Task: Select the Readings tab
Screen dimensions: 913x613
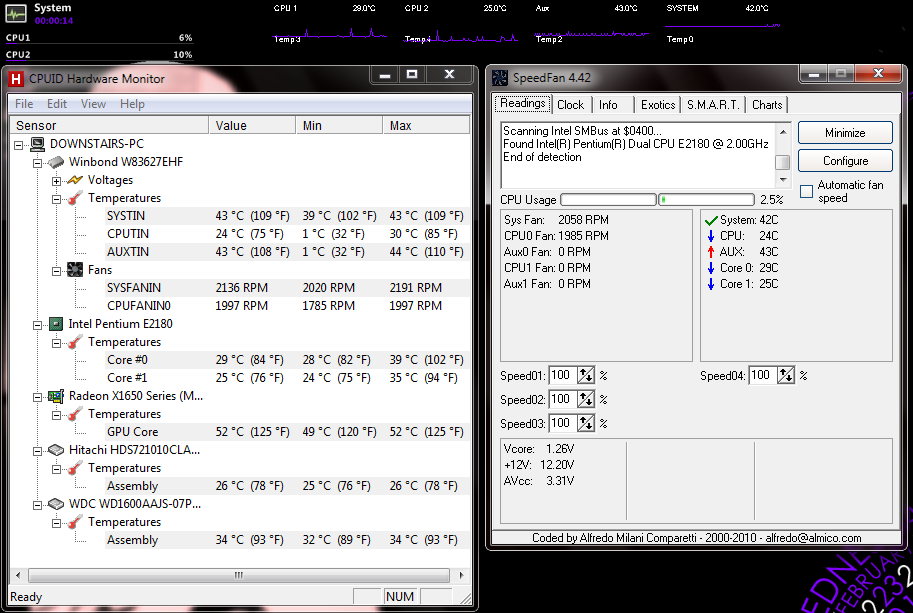Action: [x=523, y=104]
